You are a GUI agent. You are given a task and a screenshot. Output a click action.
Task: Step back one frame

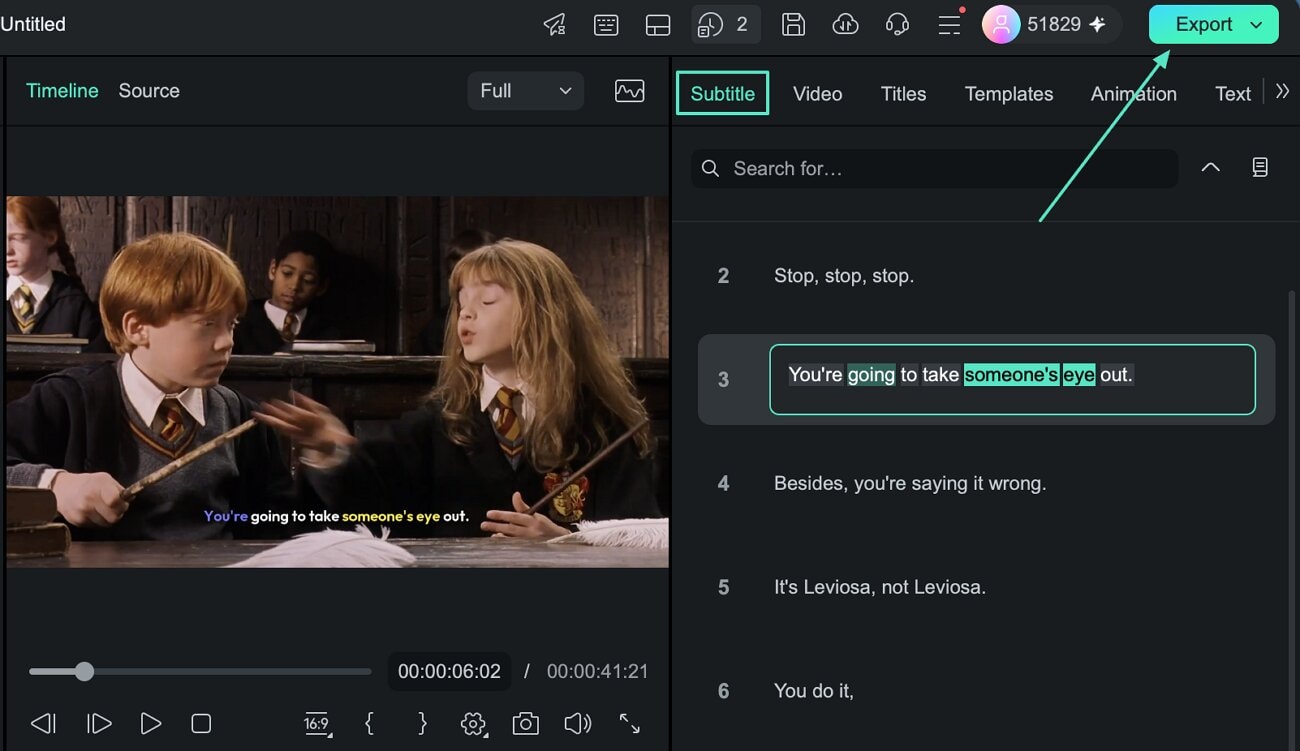click(x=43, y=723)
